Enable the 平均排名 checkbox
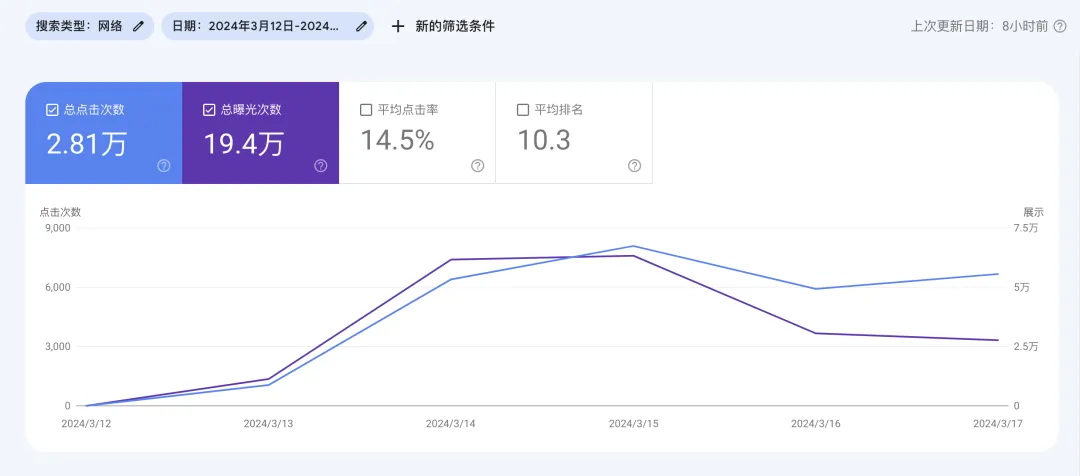The height and width of the screenshot is (476, 1080). (x=523, y=110)
